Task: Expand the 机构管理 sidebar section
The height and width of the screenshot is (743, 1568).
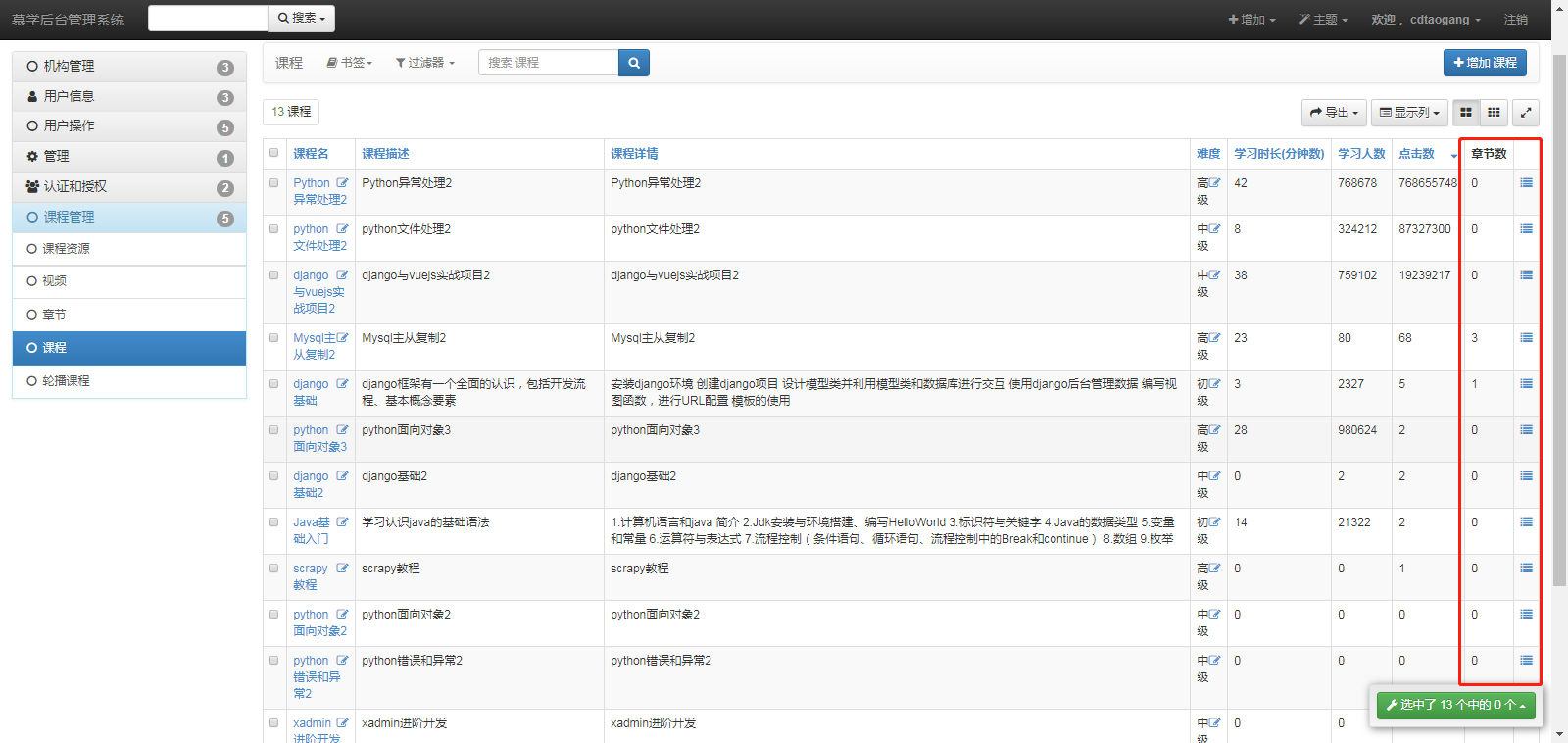Action: pos(129,67)
